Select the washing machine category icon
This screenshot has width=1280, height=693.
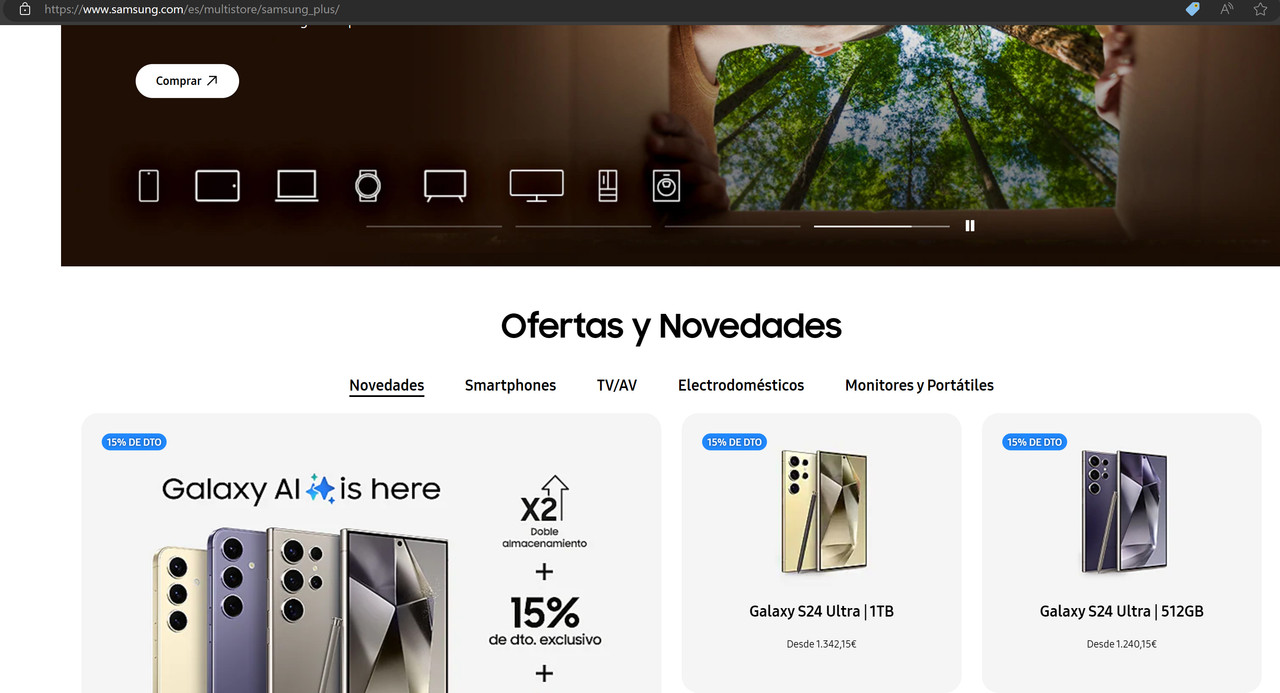pos(667,186)
